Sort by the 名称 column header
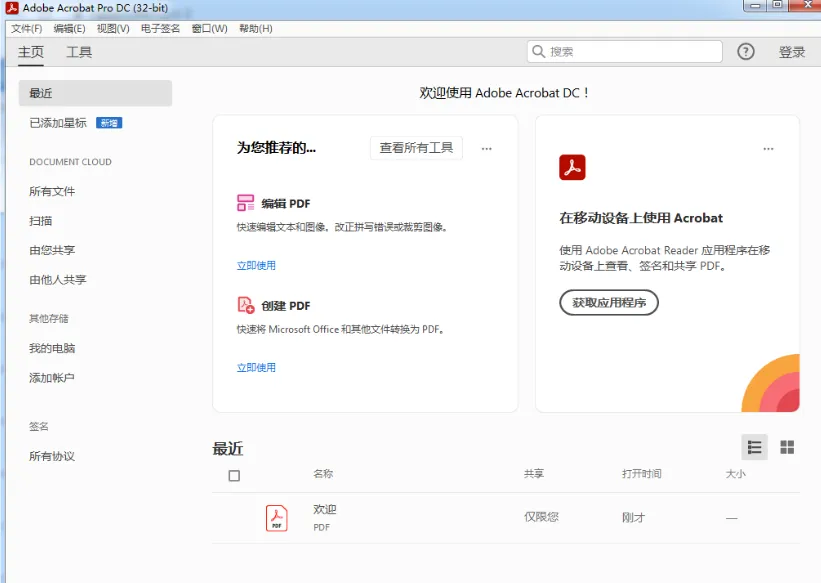821x583 pixels. (x=323, y=474)
